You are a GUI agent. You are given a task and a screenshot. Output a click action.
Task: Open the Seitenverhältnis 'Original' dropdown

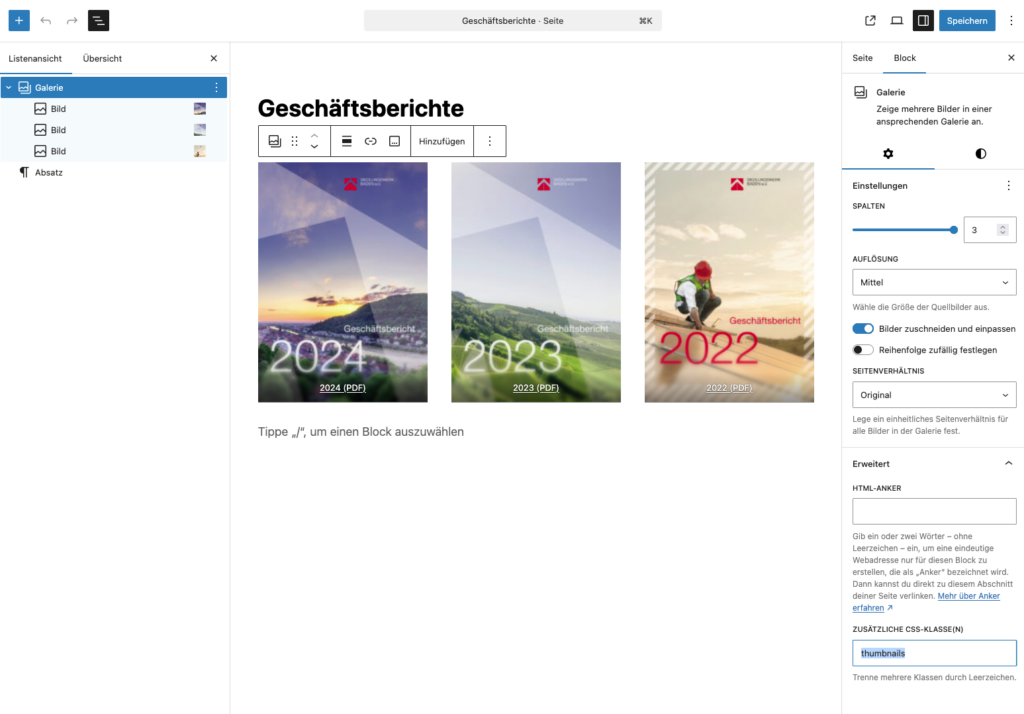point(934,395)
